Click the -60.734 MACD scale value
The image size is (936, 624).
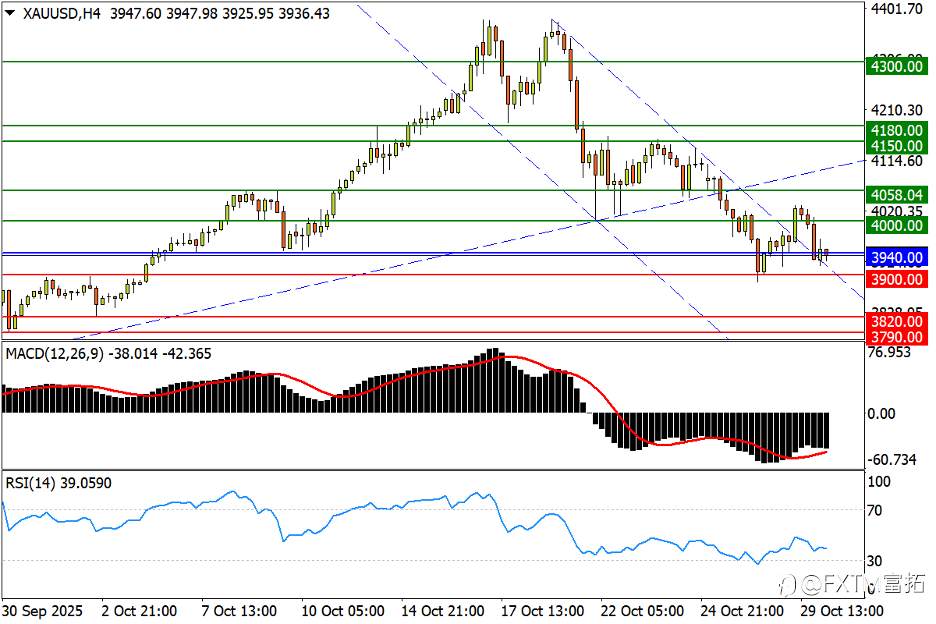pyautogui.click(x=892, y=459)
